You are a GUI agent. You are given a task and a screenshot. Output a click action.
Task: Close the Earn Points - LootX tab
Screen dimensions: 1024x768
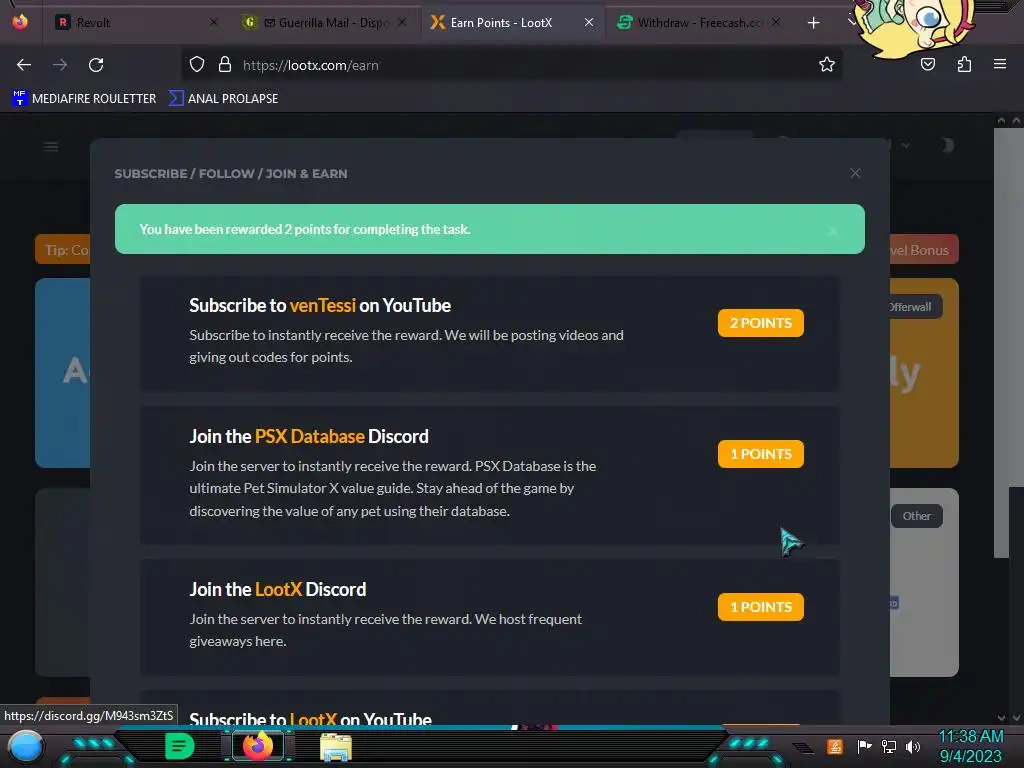coord(589,22)
